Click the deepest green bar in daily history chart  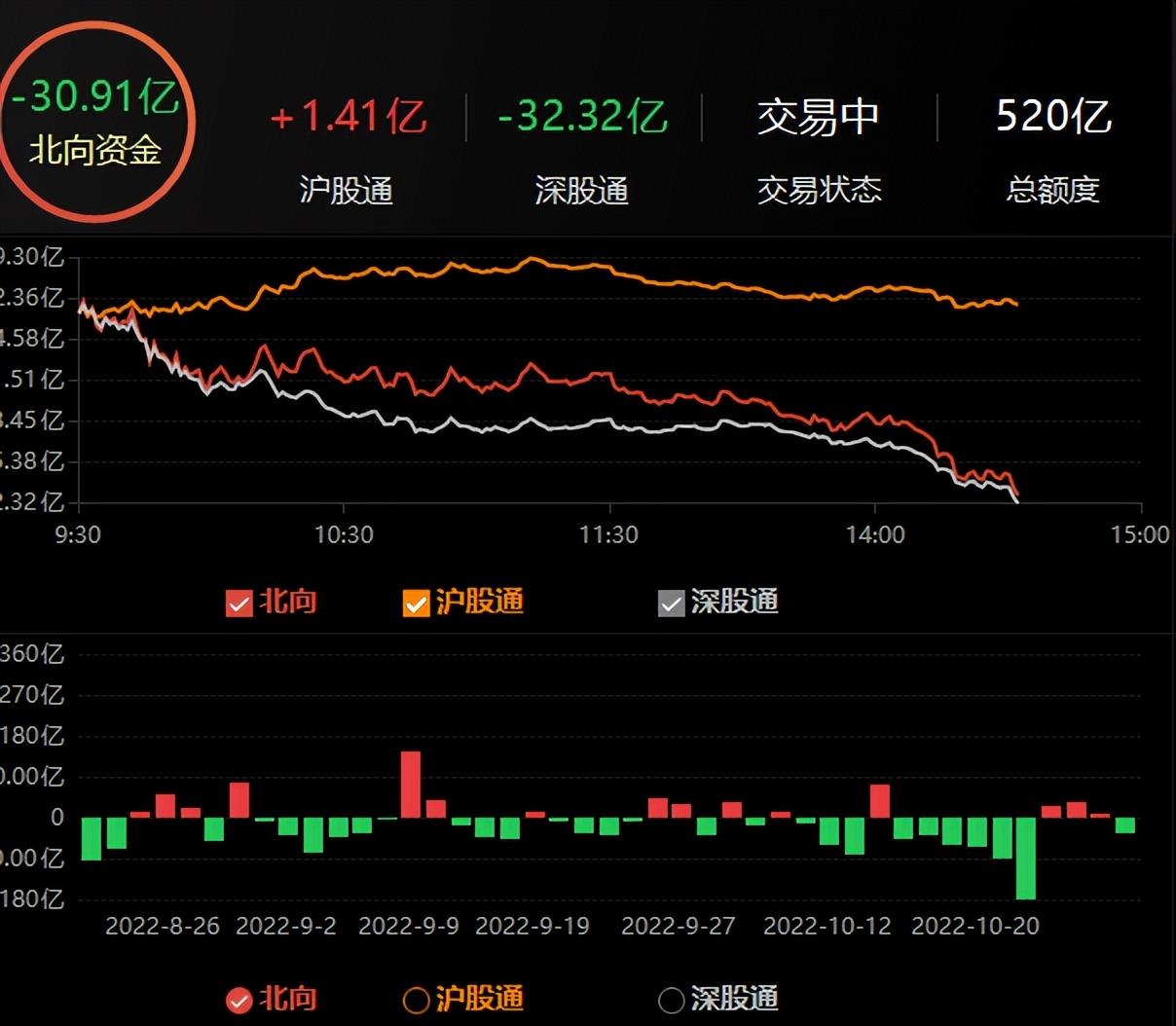click(1026, 858)
